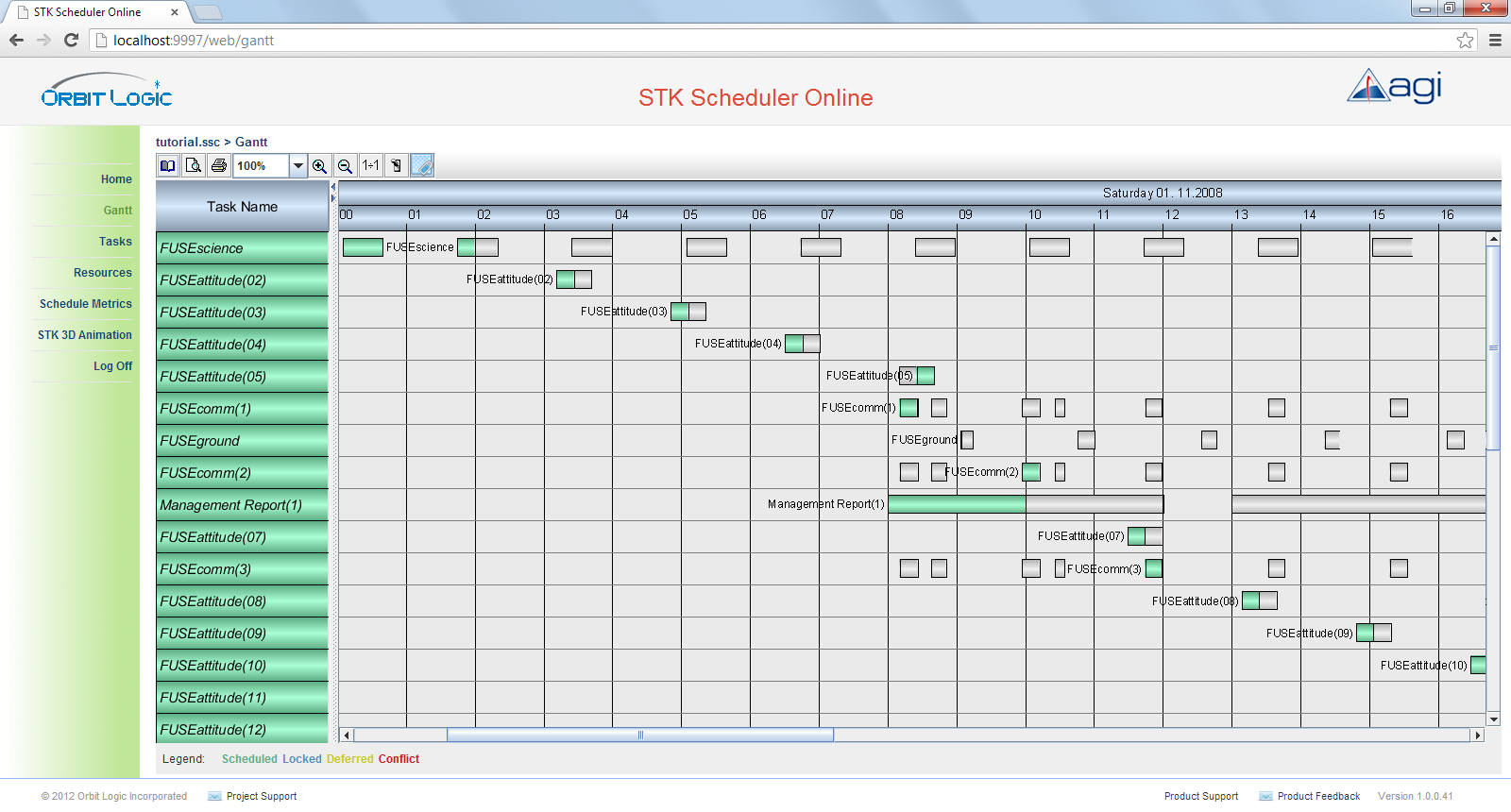Toggle the task labels tag button
1511x812 pixels.
(422, 166)
